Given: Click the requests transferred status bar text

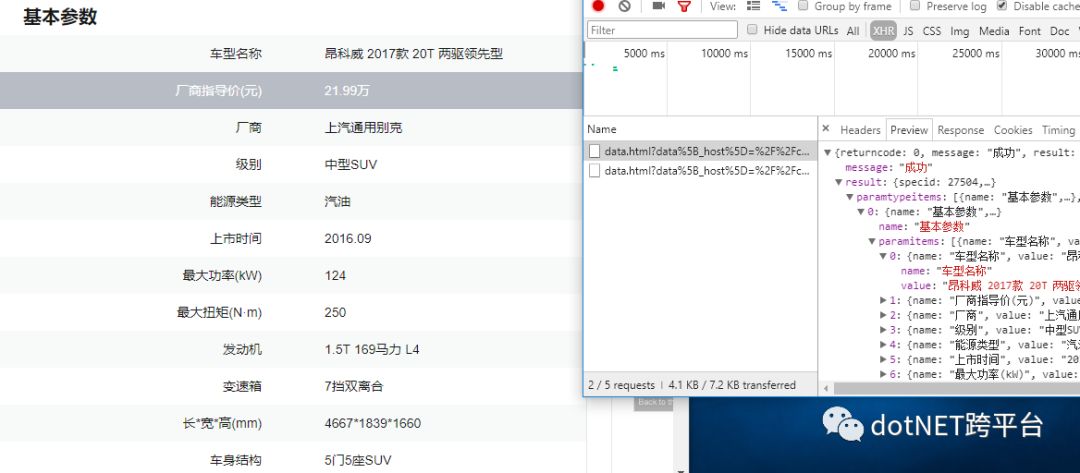Looking at the screenshot, I should [x=692, y=385].
